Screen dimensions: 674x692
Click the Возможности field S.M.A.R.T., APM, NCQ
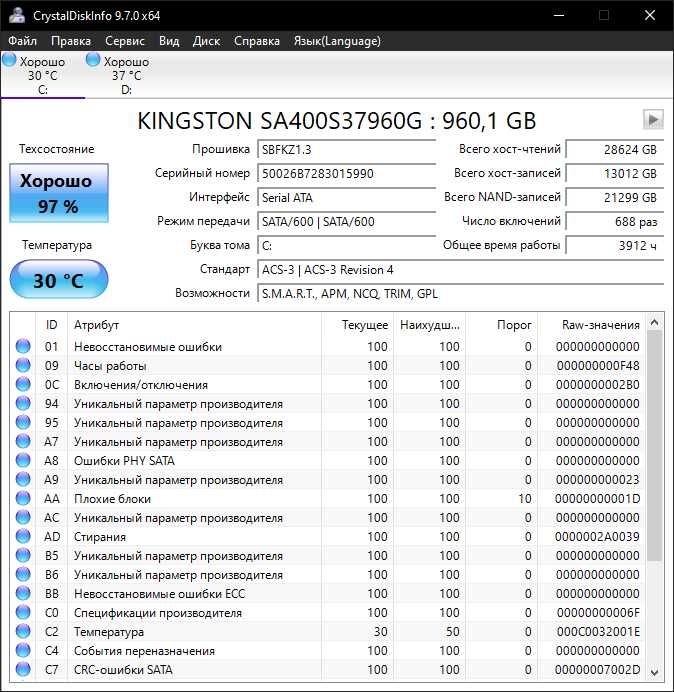tap(460, 293)
